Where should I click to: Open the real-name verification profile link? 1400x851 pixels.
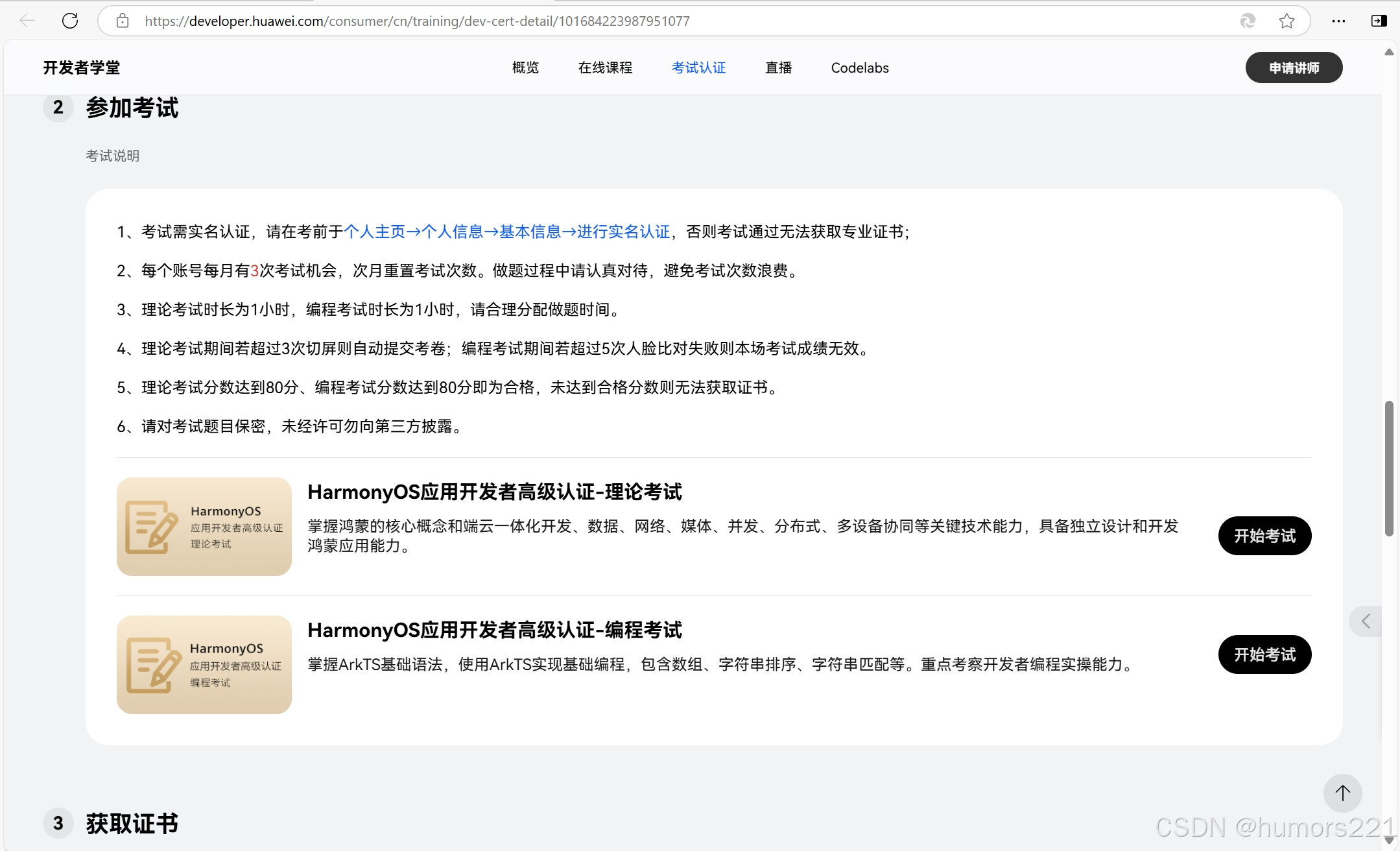tap(506, 232)
